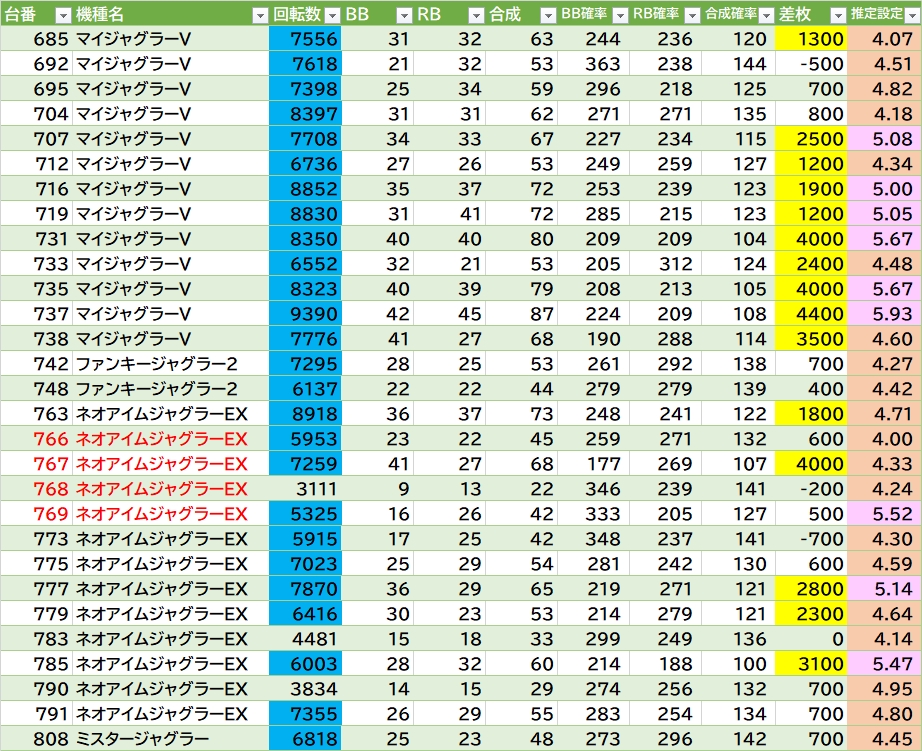Select the yellow 1300 差枚 cell
This screenshot has height=751, width=922.
811,39
